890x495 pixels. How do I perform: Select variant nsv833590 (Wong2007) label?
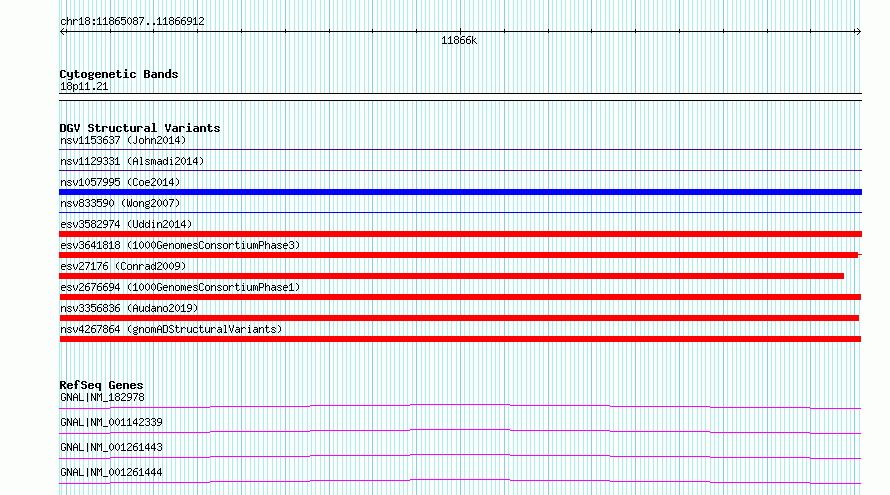(x=120, y=203)
